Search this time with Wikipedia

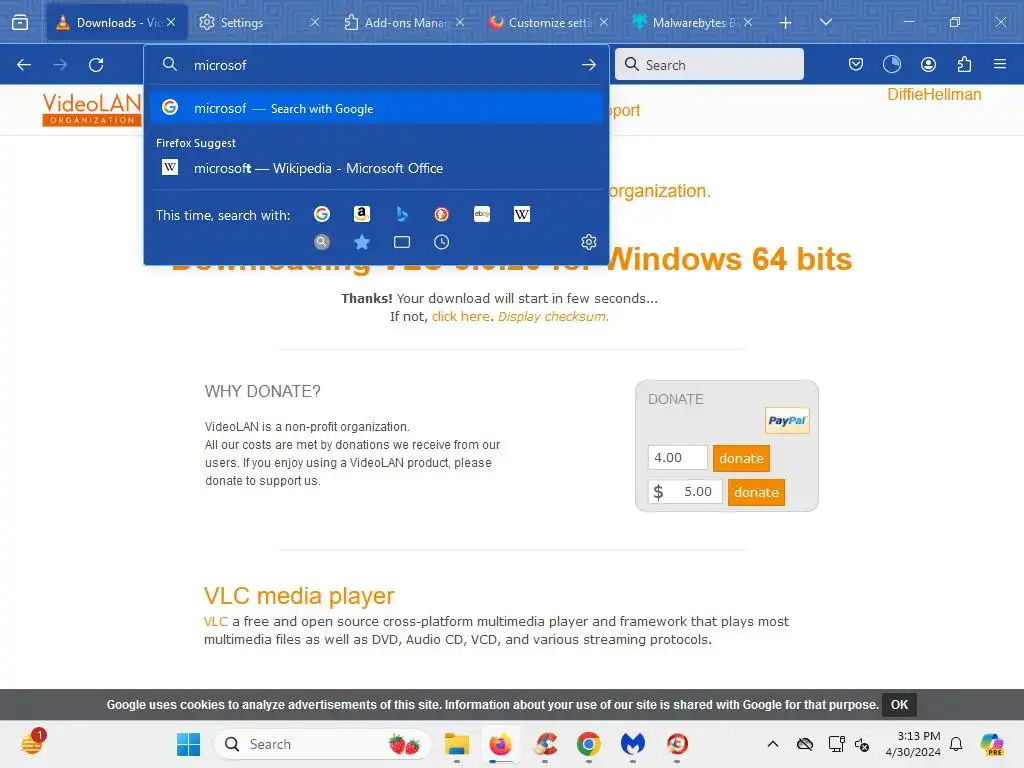point(522,214)
